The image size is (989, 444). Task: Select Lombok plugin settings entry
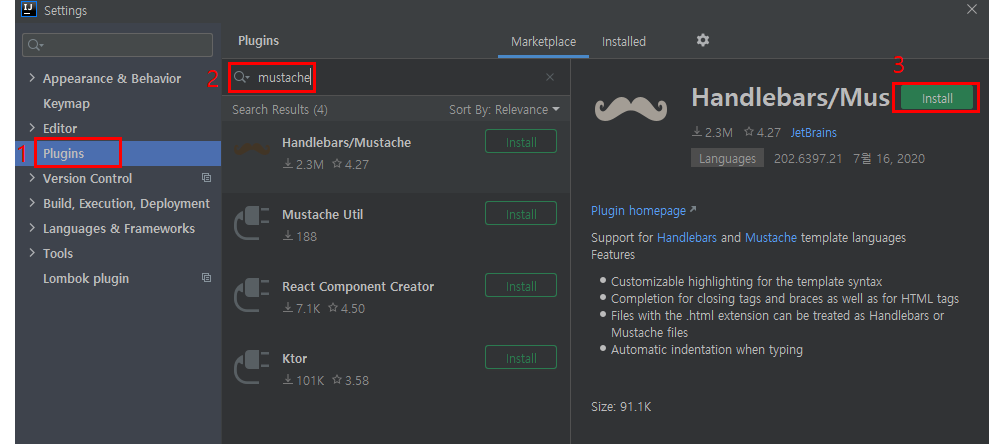[86, 278]
